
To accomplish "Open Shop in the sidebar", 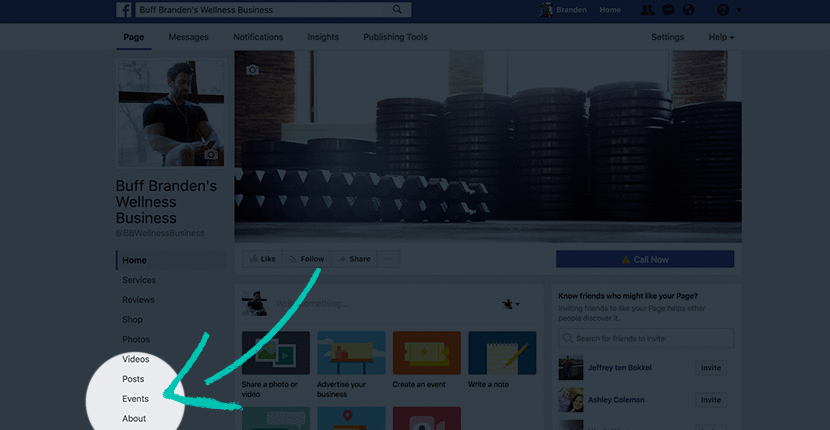I will tap(132, 319).
